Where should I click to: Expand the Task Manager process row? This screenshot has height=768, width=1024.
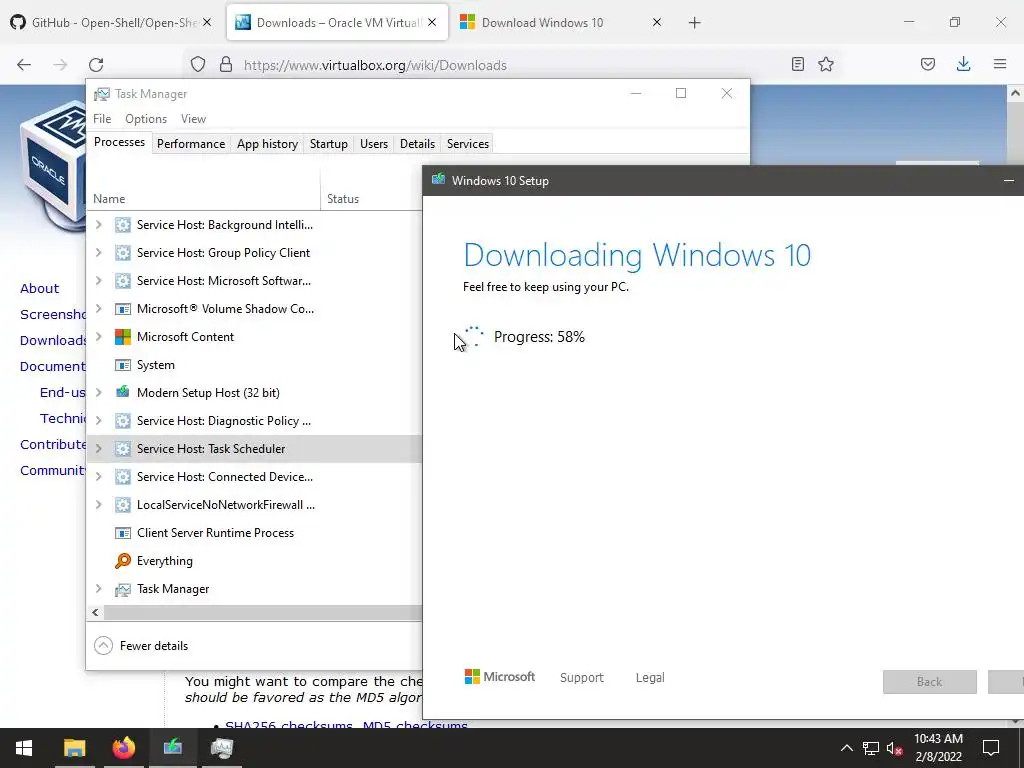click(99, 589)
